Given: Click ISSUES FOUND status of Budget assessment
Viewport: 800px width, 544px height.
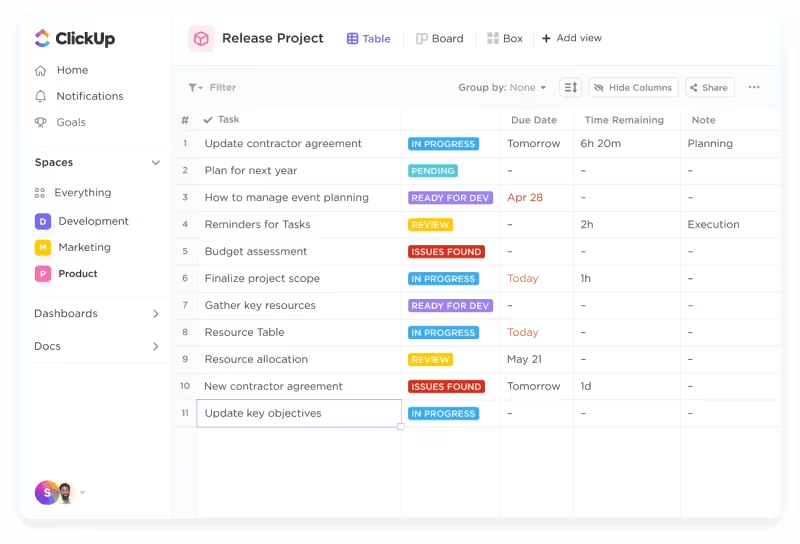Looking at the screenshot, I should pos(446,252).
